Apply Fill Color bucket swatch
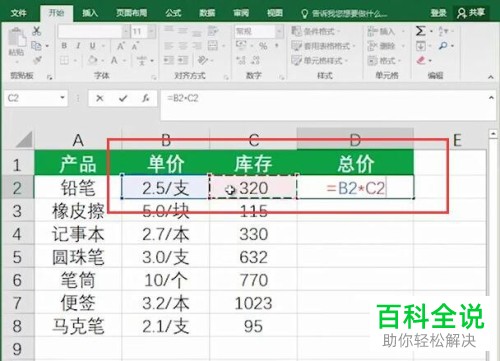500x361 pixels. coord(93,60)
